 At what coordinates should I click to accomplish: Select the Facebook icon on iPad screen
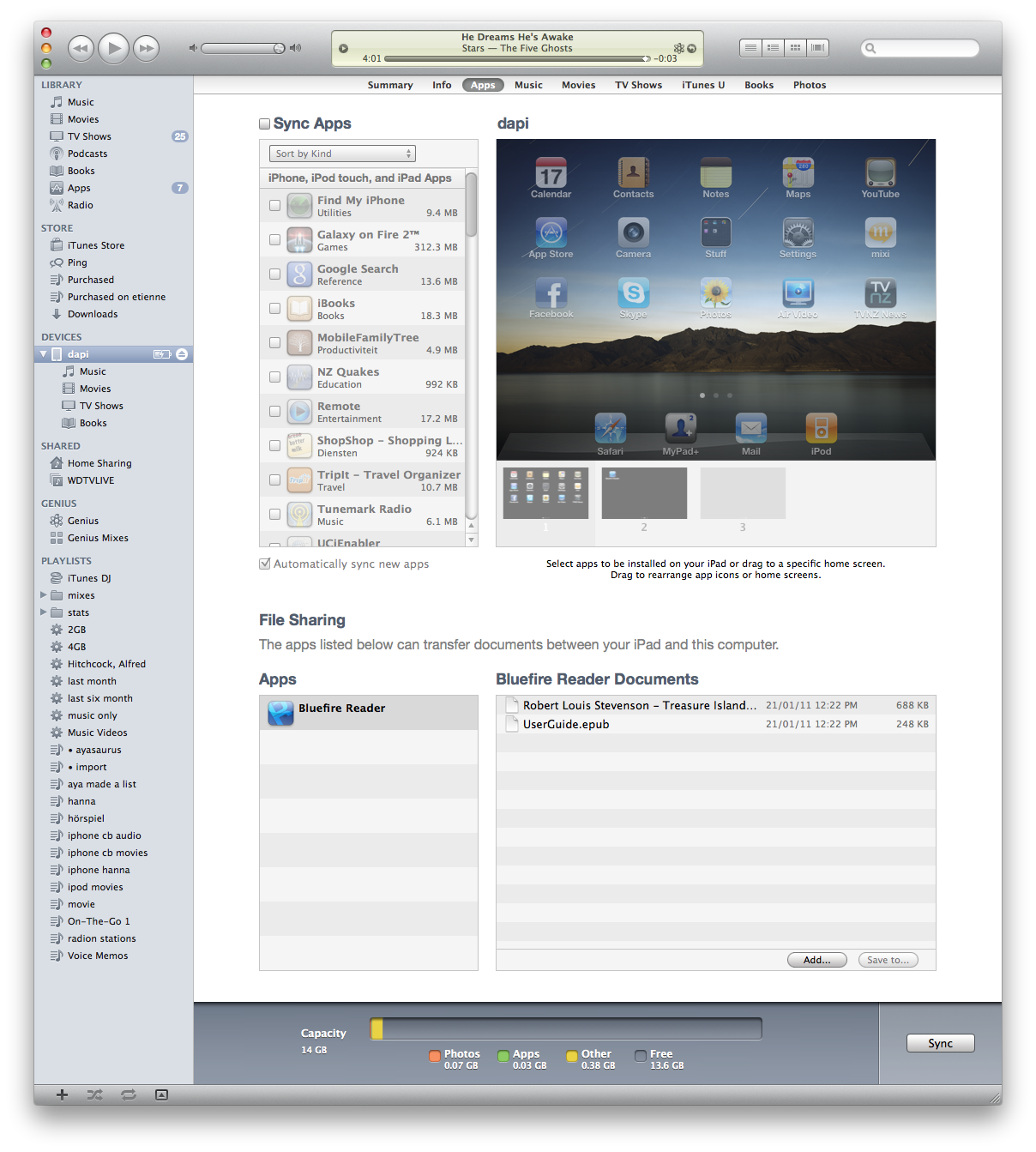click(551, 299)
